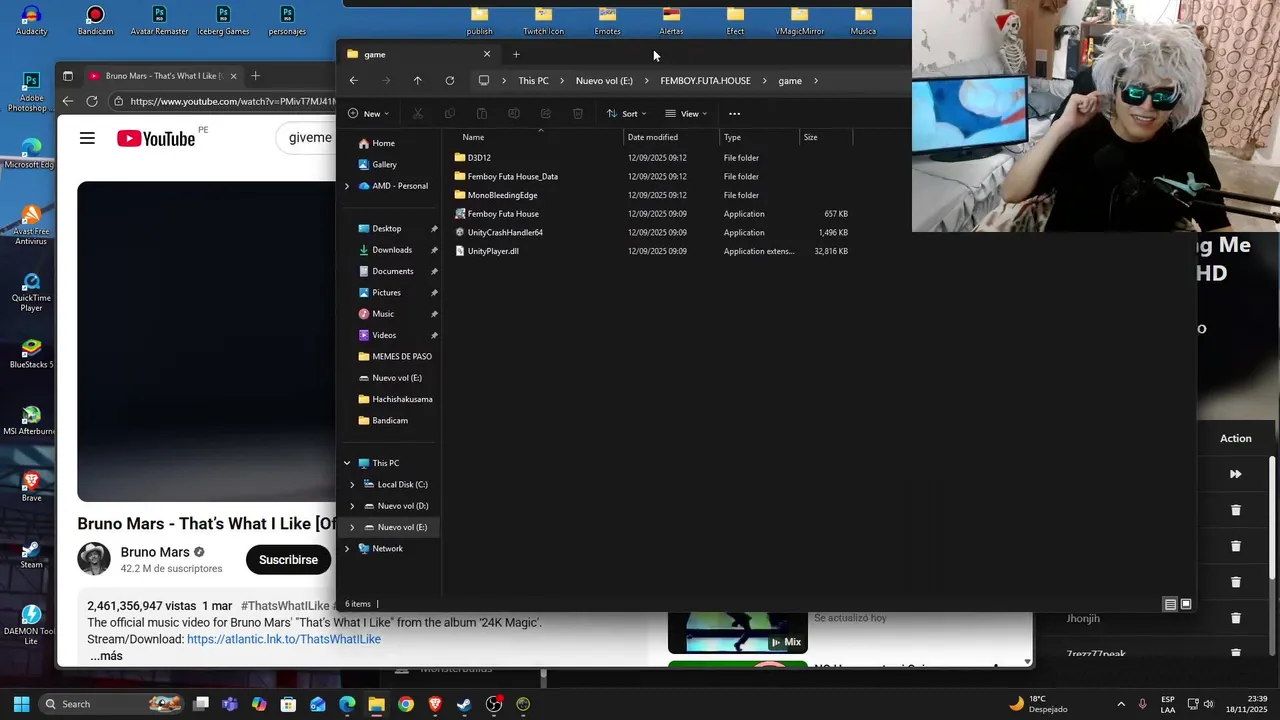Open Bruno Mars channel avatar
This screenshot has width=1280, height=720.
pyautogui.click(x=94, y=559)
